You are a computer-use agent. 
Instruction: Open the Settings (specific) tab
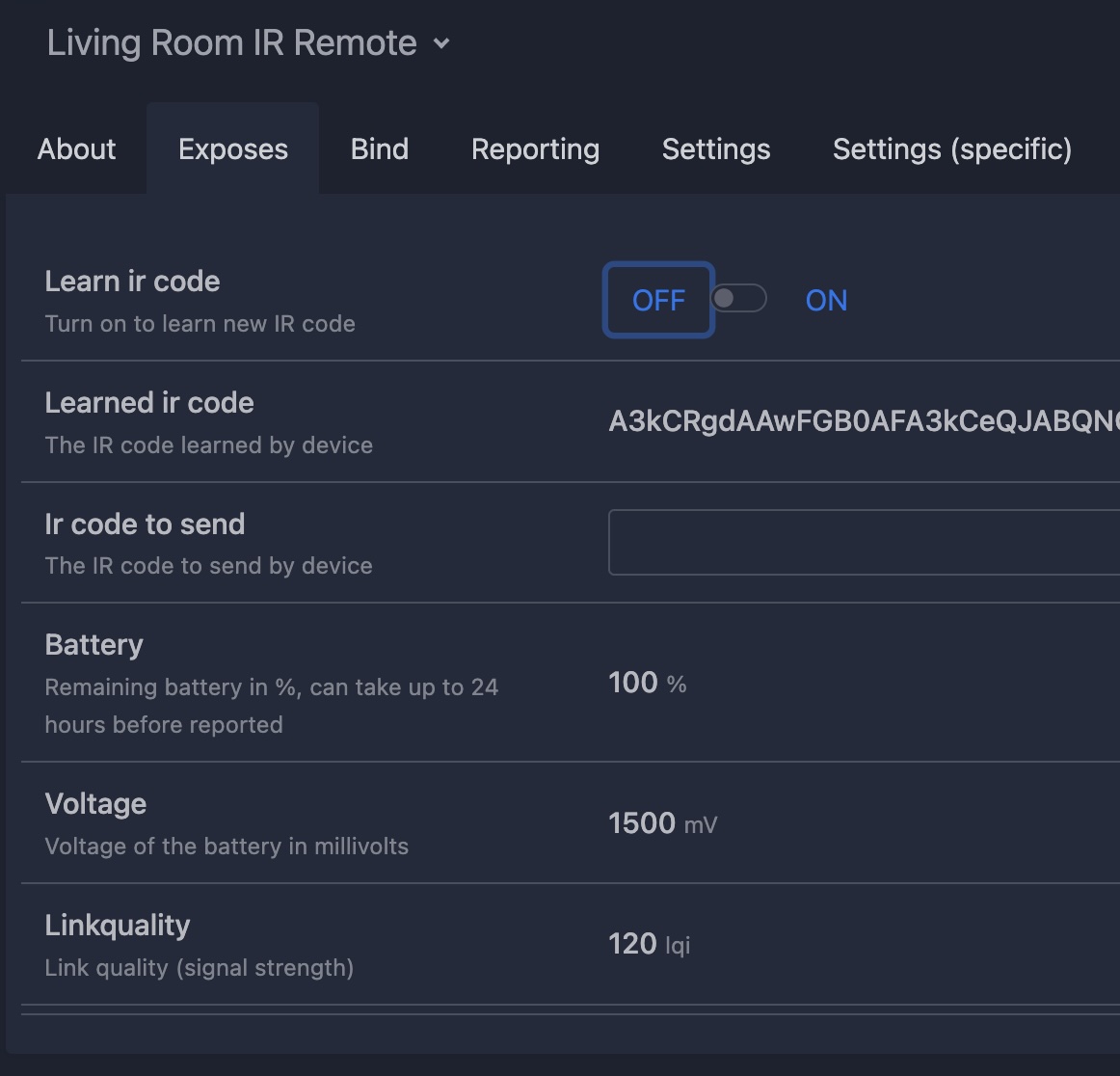(952, 149)
